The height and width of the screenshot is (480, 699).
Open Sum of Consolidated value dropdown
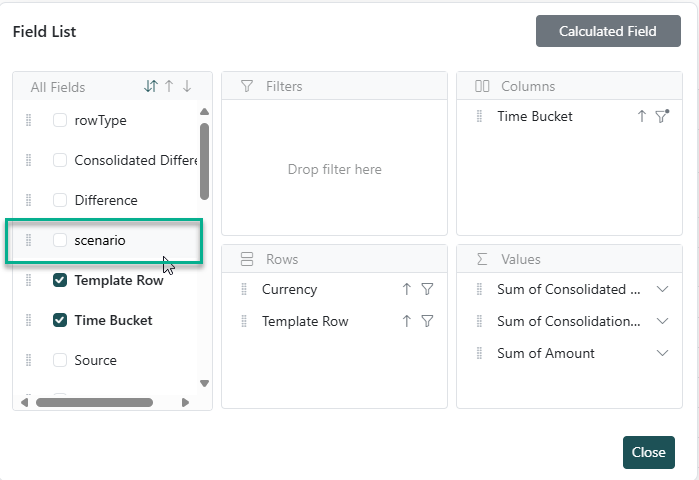[x=662, y=290]
